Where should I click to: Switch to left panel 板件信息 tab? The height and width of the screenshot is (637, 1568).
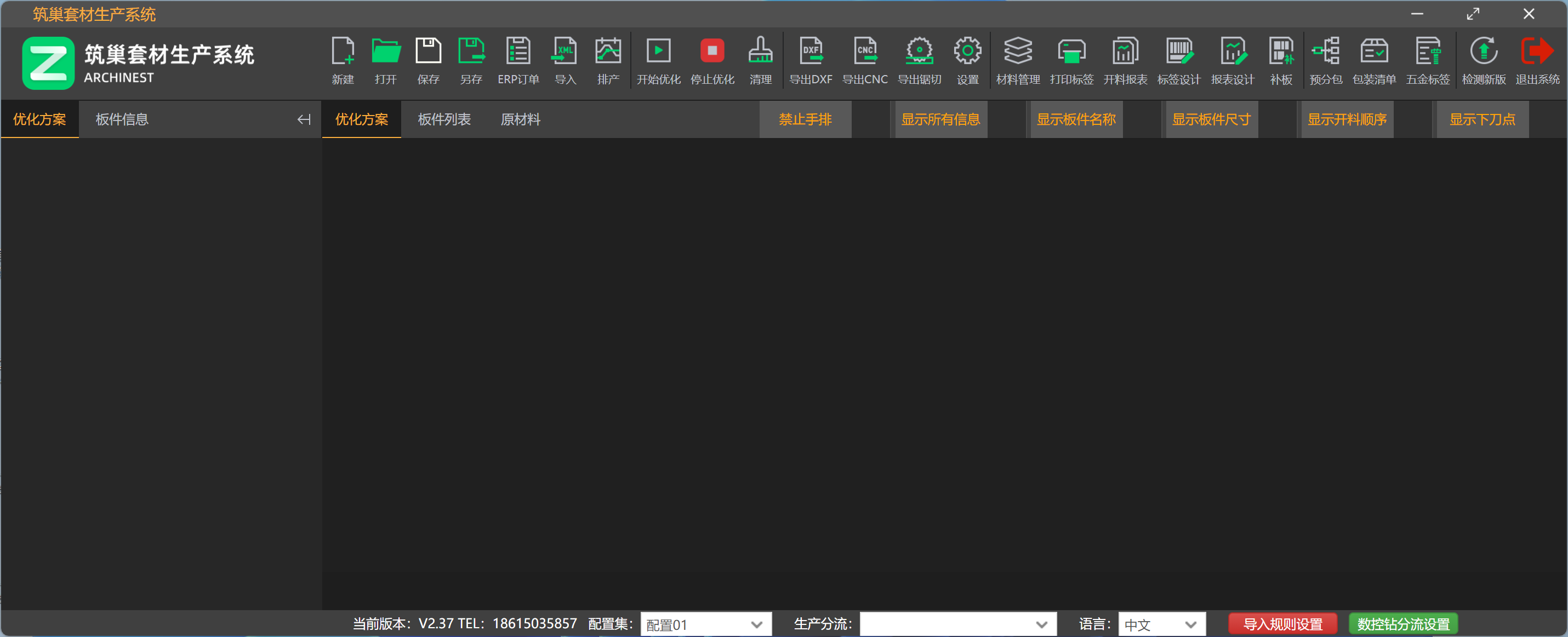122,119
